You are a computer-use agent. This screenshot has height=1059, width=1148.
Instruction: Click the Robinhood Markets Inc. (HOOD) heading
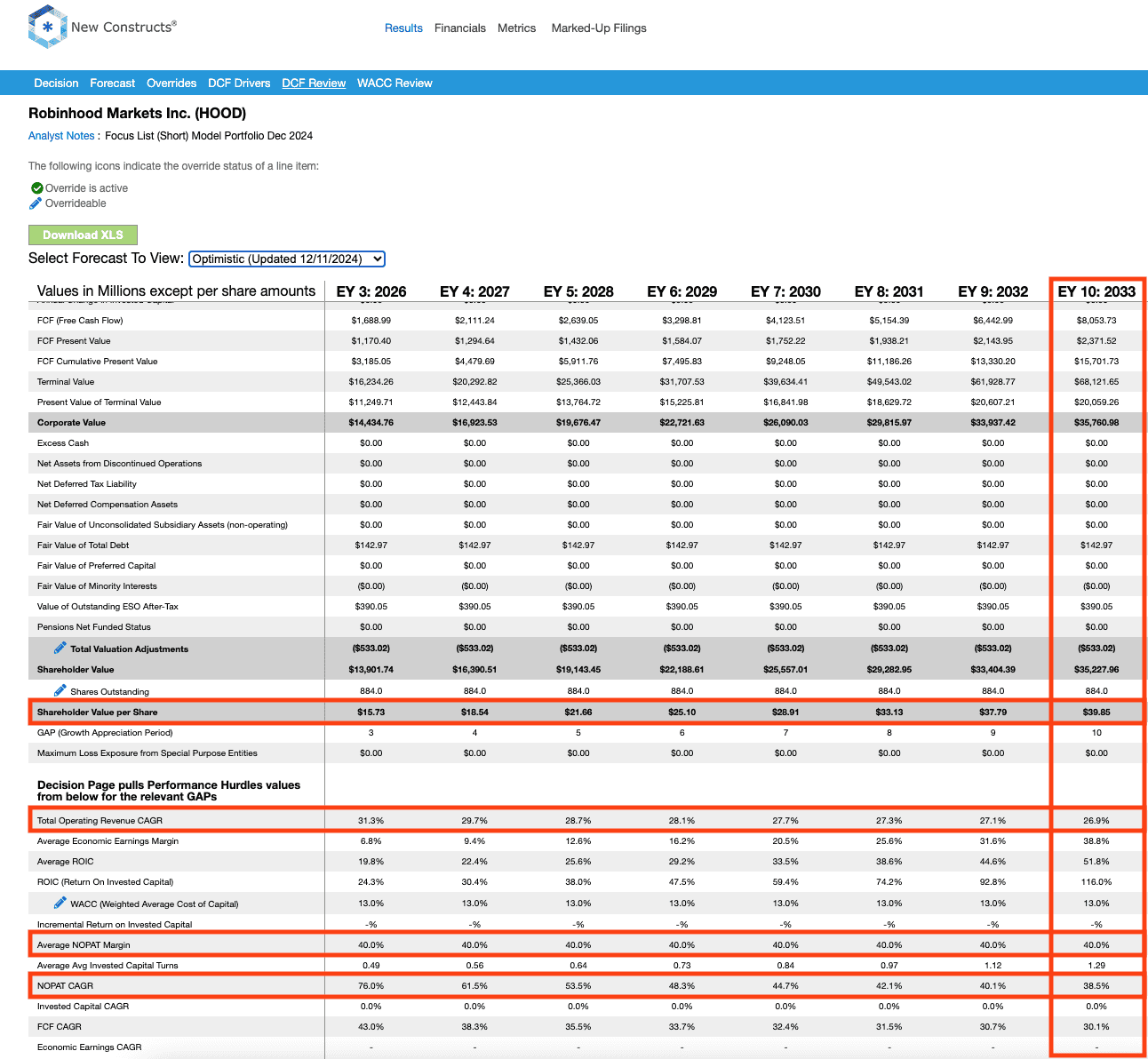click(x=137, y=114)
